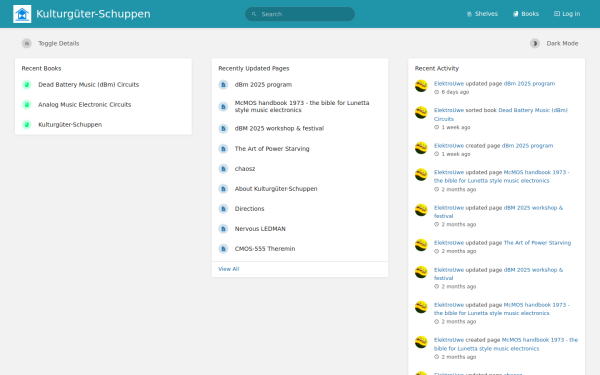Click book icon beside Analog Music Electronic Circuits
Screen dimensions: 600x375
[x=26, y=104]
